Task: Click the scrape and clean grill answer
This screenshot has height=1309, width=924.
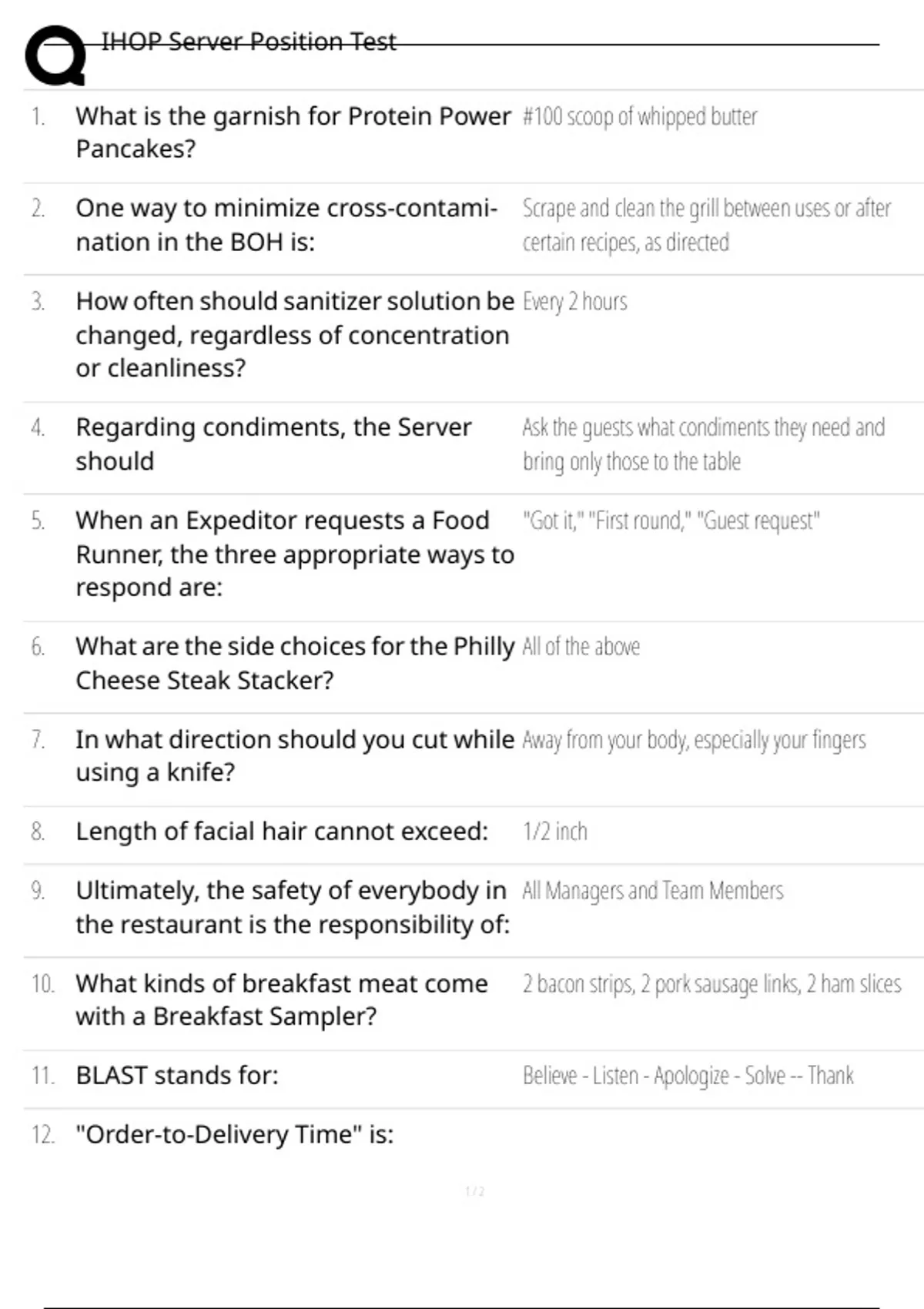Action: (x=706, y=225)
